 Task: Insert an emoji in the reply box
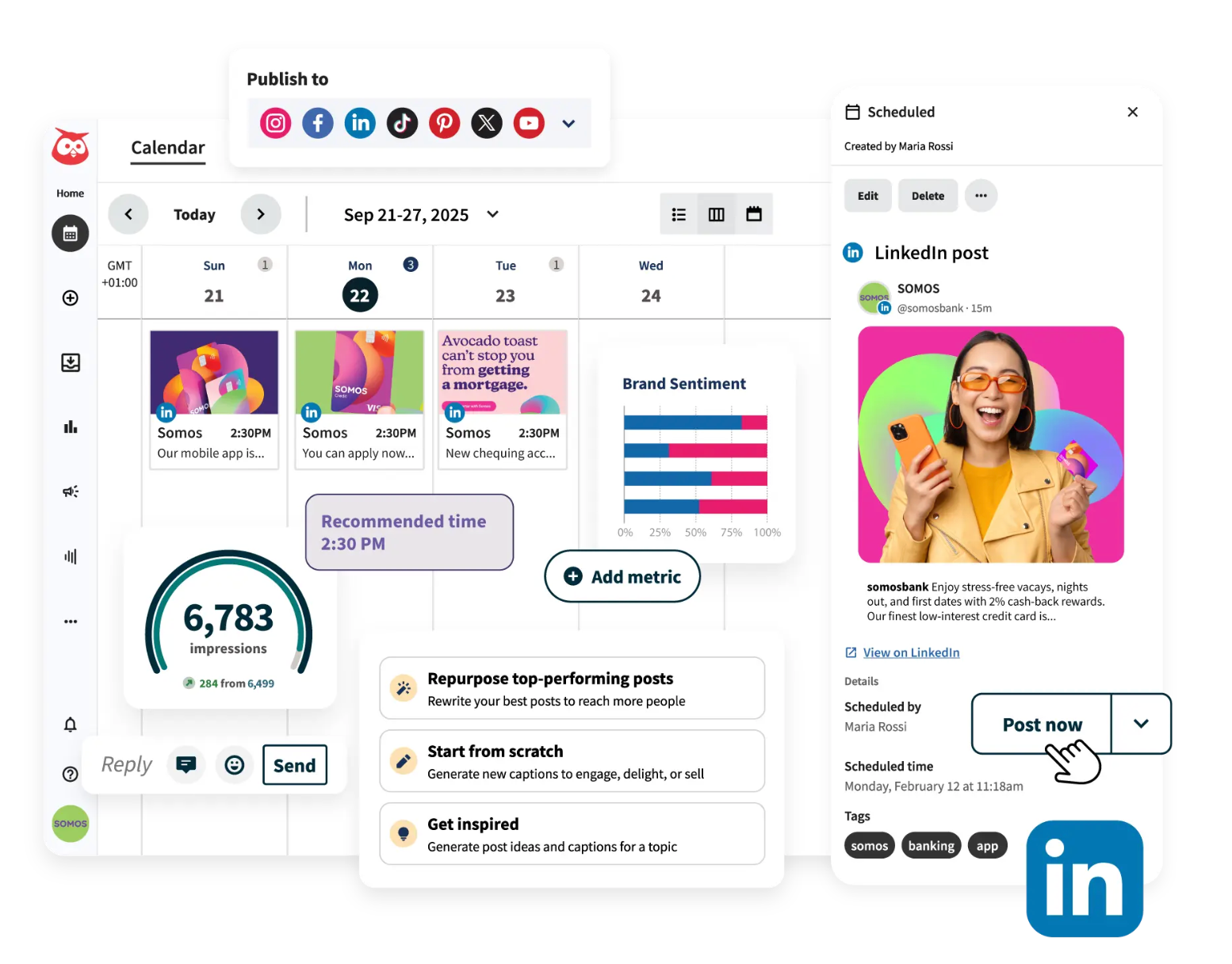pyautogui.click(x=234, y=764)
